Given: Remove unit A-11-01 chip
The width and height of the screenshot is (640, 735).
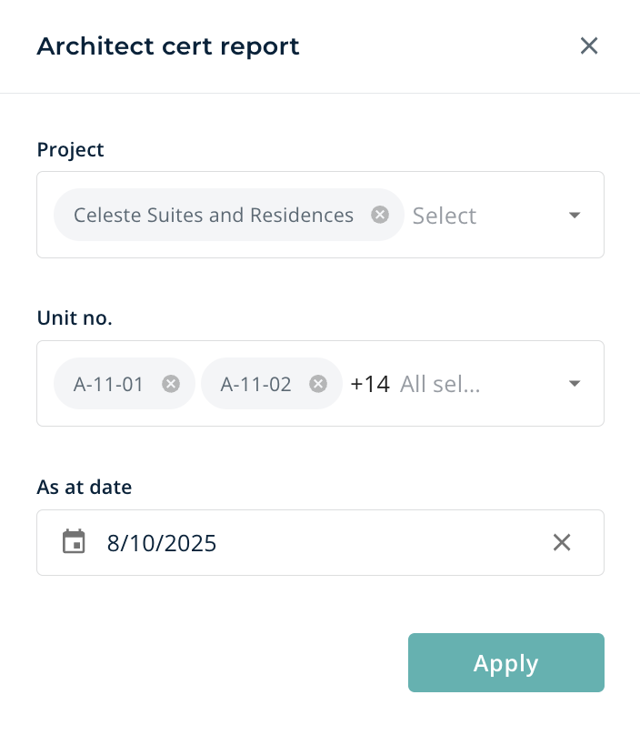Looking at the screenshot, I should click(171, 384).
